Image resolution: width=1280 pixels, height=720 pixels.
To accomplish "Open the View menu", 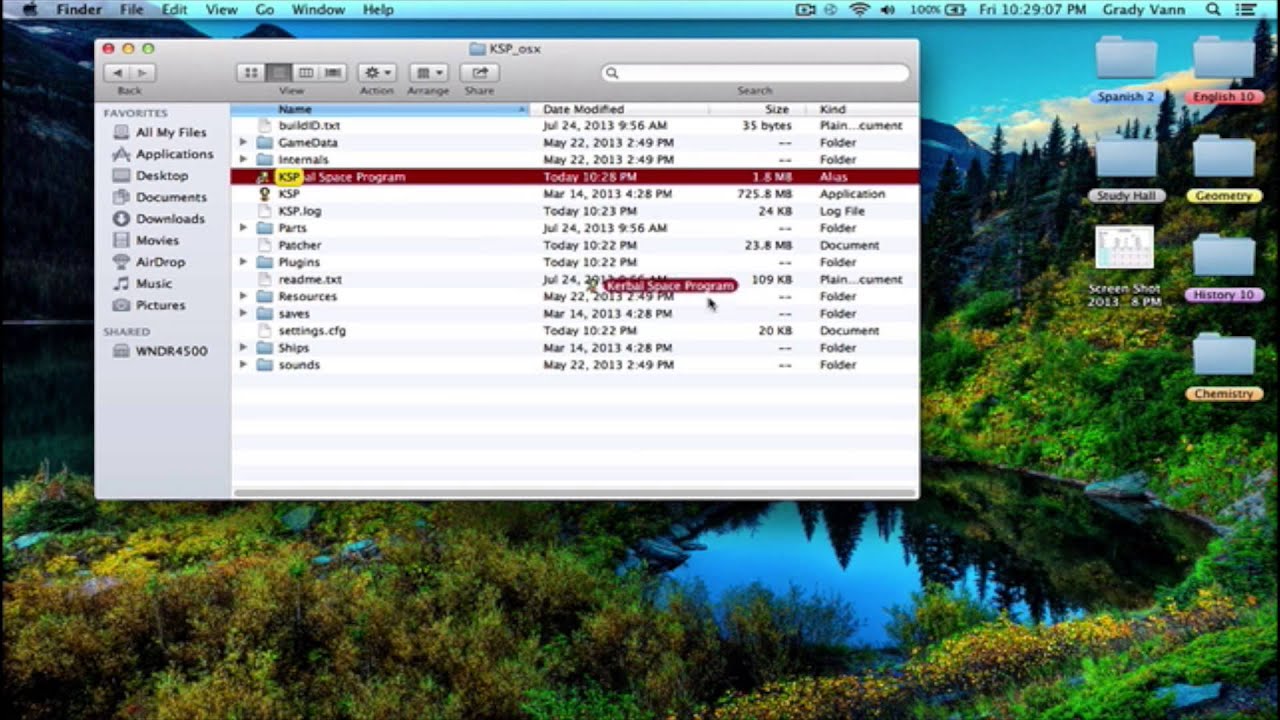I will pos(221,9).
